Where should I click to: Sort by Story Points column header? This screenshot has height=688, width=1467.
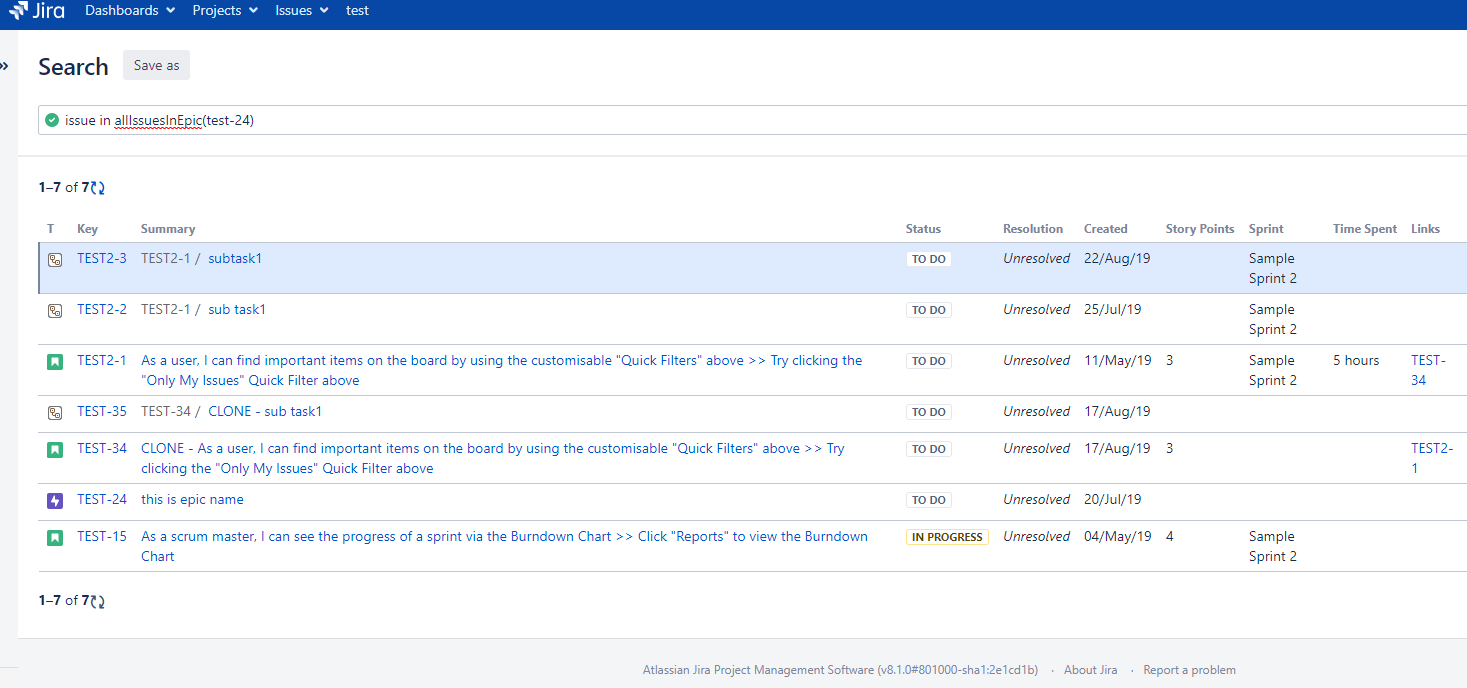(1200, 229)
